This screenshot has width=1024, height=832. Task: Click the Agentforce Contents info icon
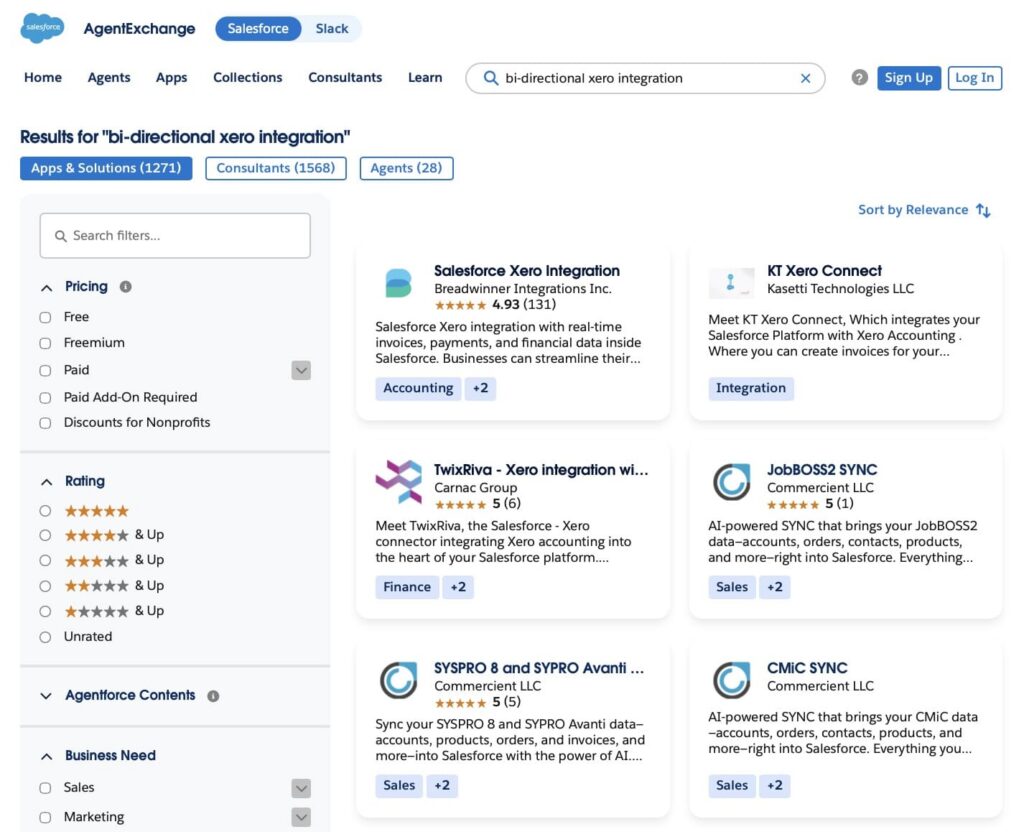pyautogui.click(x=213, y=696)
